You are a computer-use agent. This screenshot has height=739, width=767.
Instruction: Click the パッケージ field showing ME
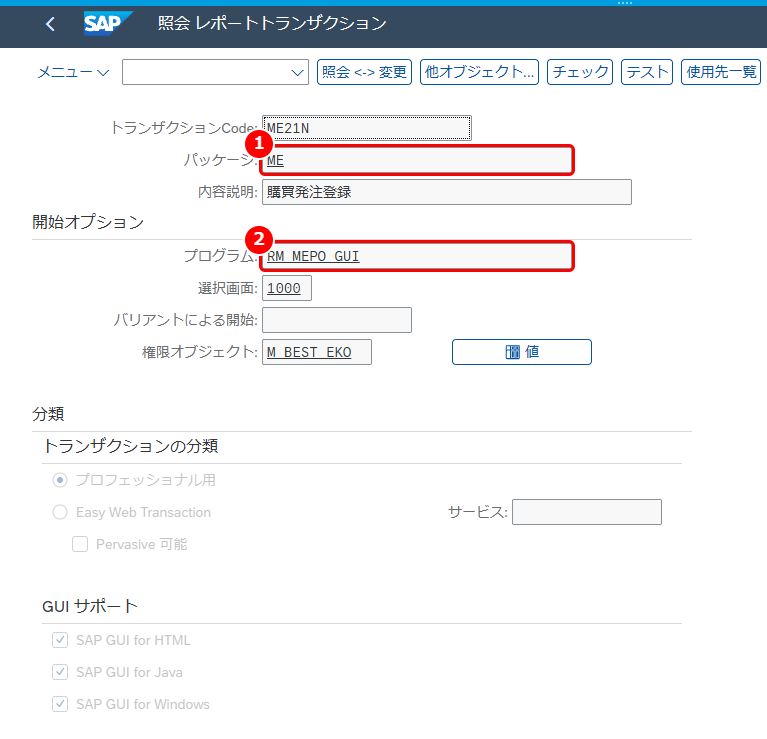point(417,160)
